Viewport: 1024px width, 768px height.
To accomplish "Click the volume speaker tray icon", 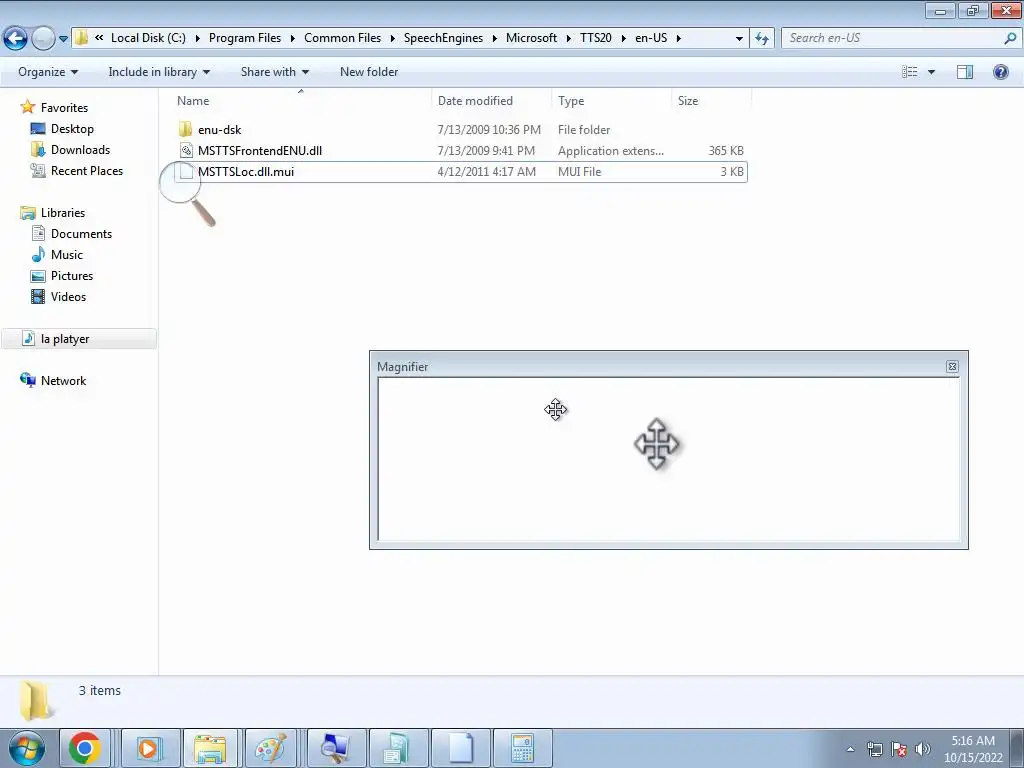I will [922, 749].
